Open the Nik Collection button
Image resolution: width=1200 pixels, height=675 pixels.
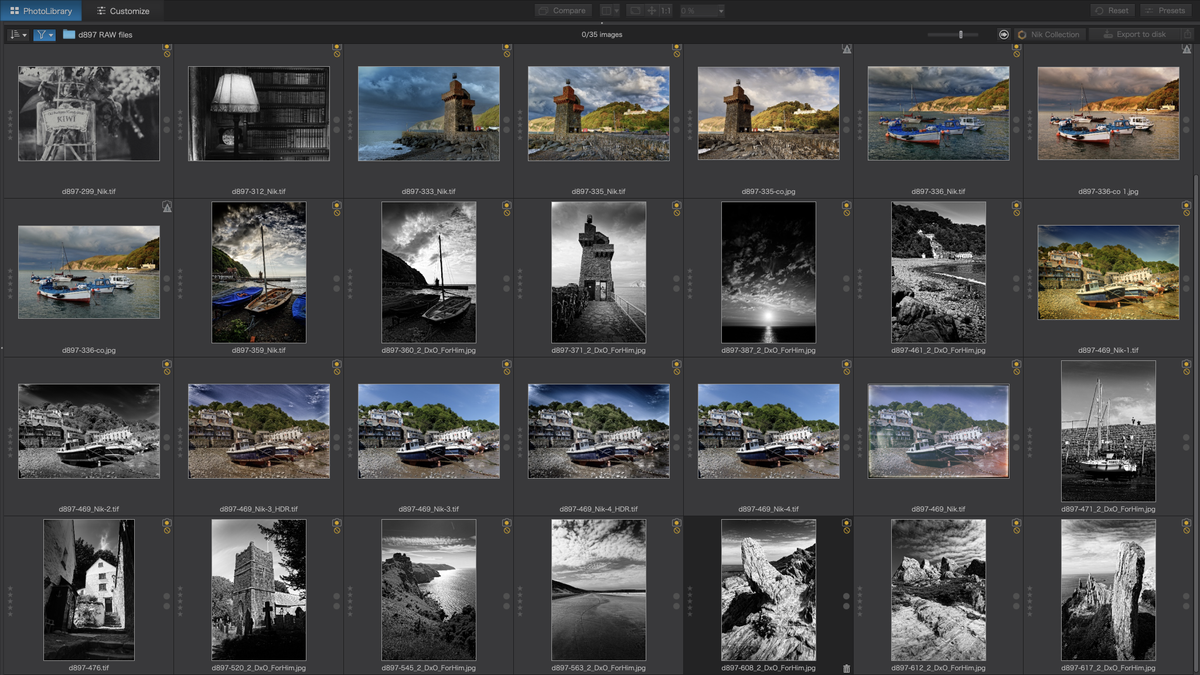(x=1050, y=34)
